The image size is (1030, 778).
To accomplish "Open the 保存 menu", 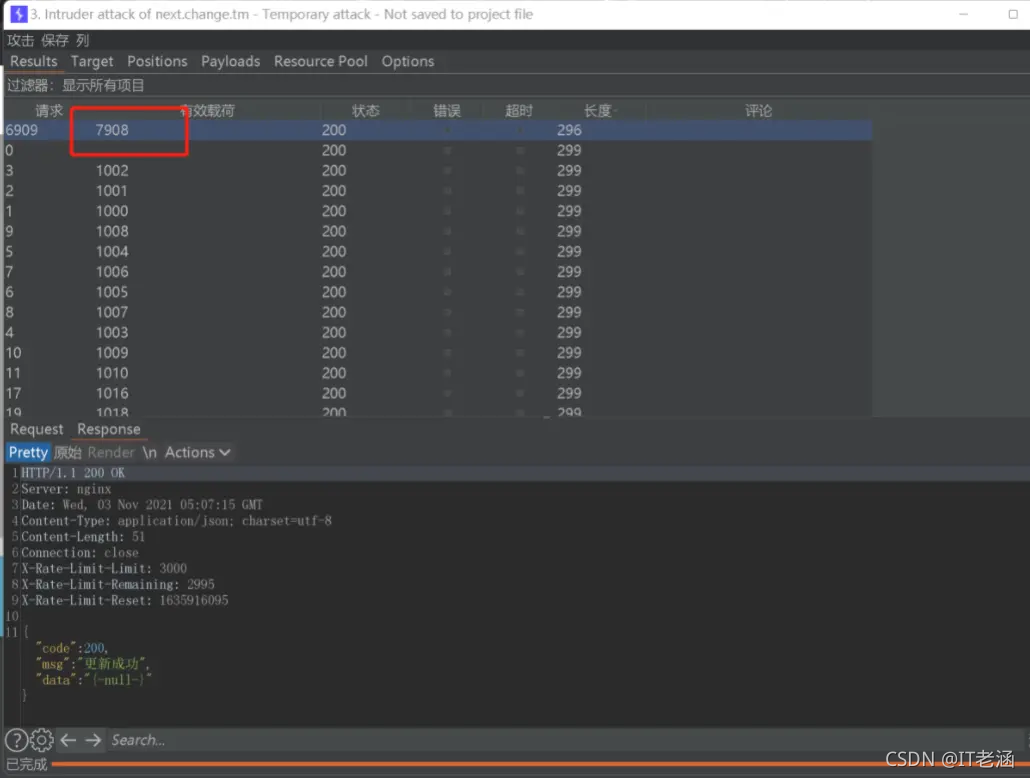I will coord(55,40).
